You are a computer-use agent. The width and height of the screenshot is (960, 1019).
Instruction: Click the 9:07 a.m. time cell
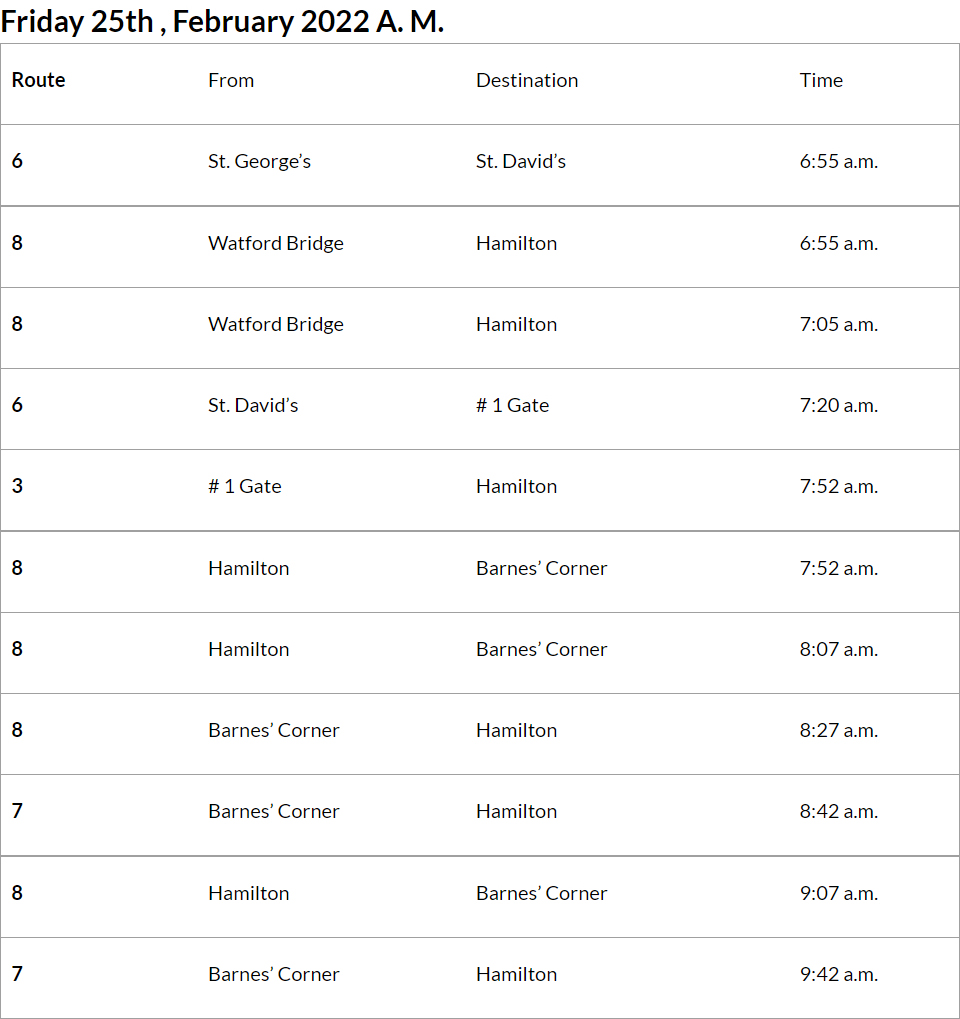point(838,893)
